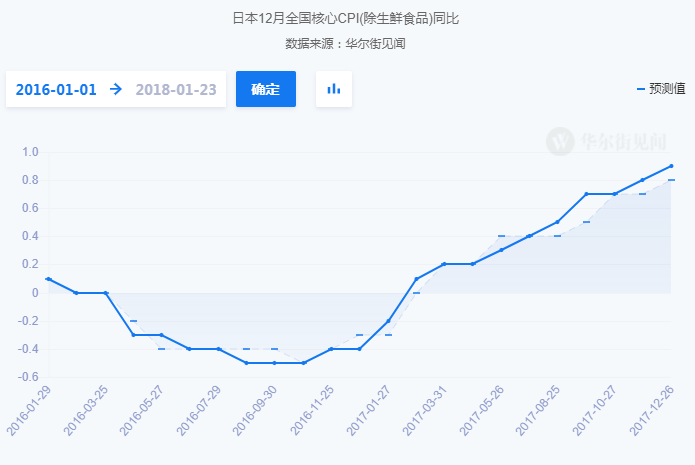Select the last data point at 2017-12-26

pyautogui.click(x=671, y=166)
